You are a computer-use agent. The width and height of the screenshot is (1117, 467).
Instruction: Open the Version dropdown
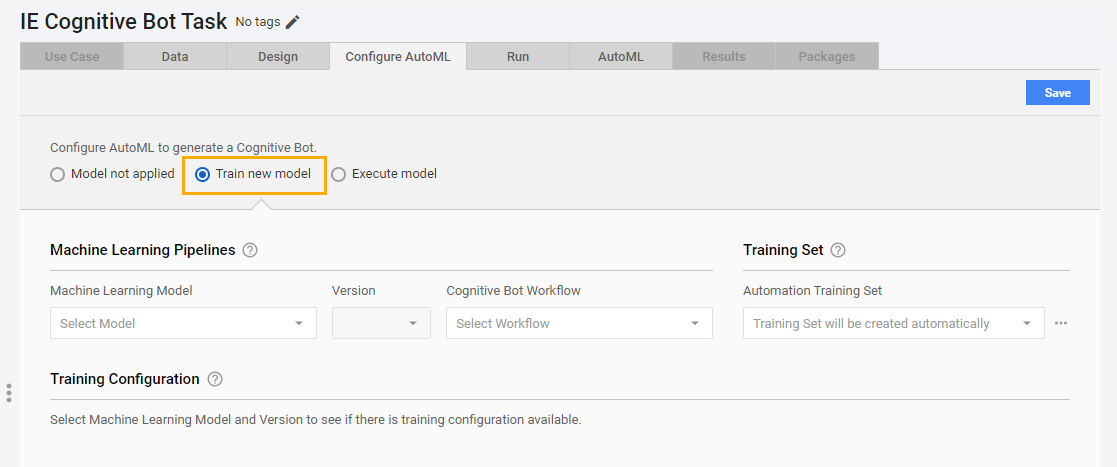tap(381, 323)
